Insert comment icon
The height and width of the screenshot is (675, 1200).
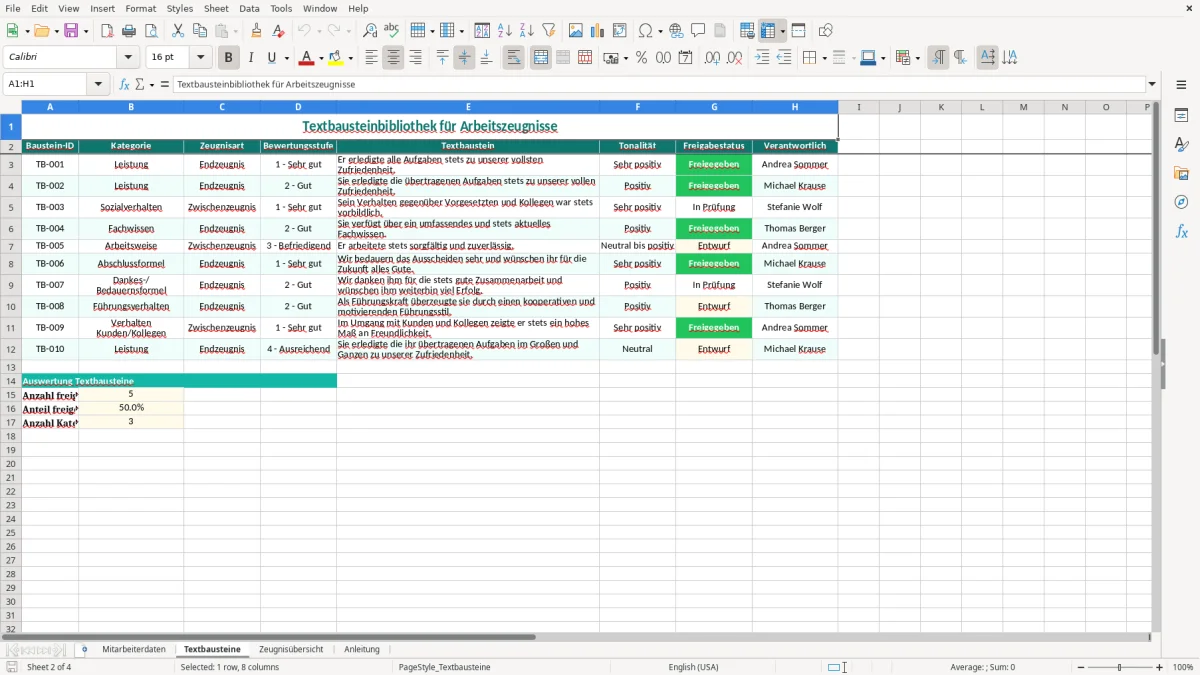click(x=698, y=31)
